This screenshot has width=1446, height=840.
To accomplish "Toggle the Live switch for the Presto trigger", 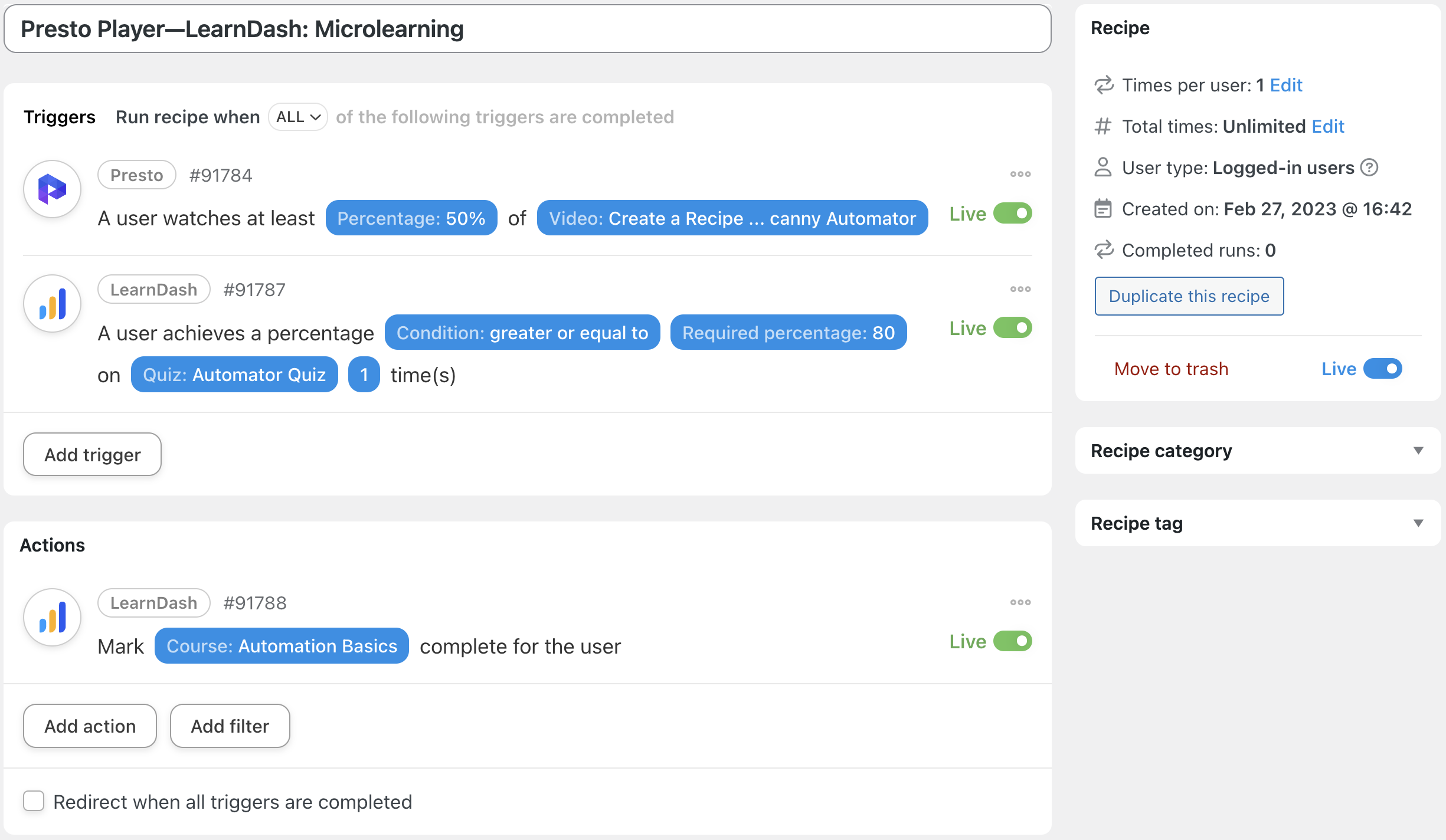I will pyautogui.click(x=1013, y=213).
